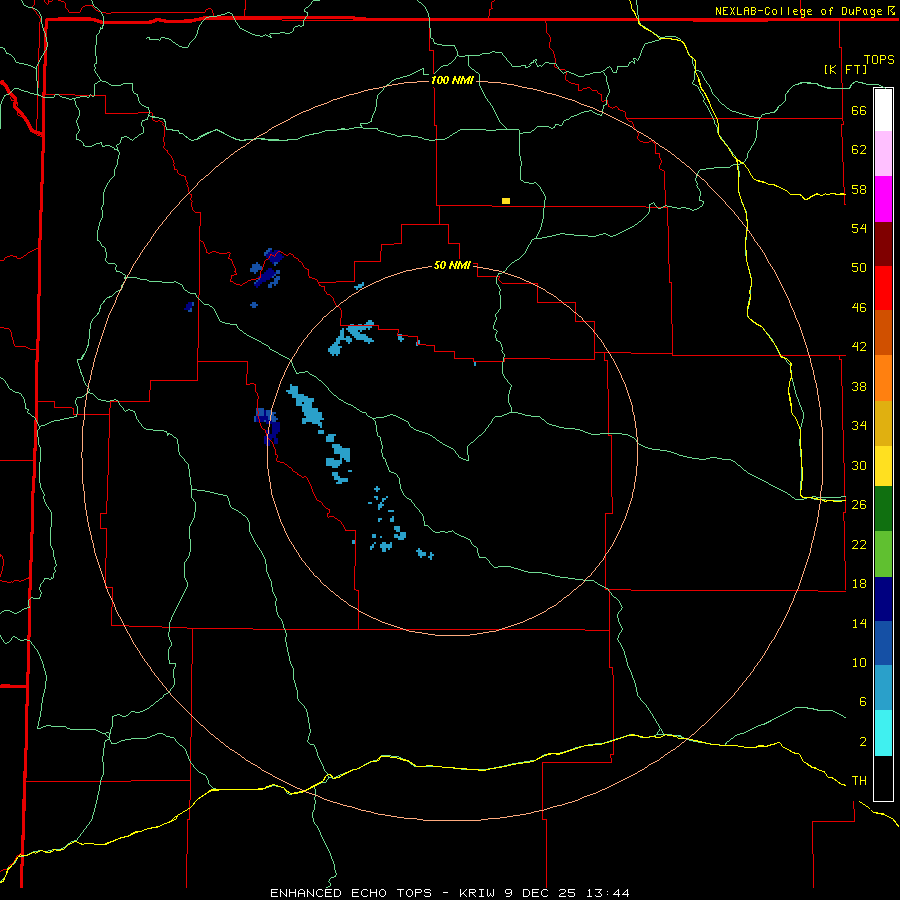Click the TH legend label
The width and height of the screenshot is (900, 900).
pyautogui.click(x=859, y=781)
